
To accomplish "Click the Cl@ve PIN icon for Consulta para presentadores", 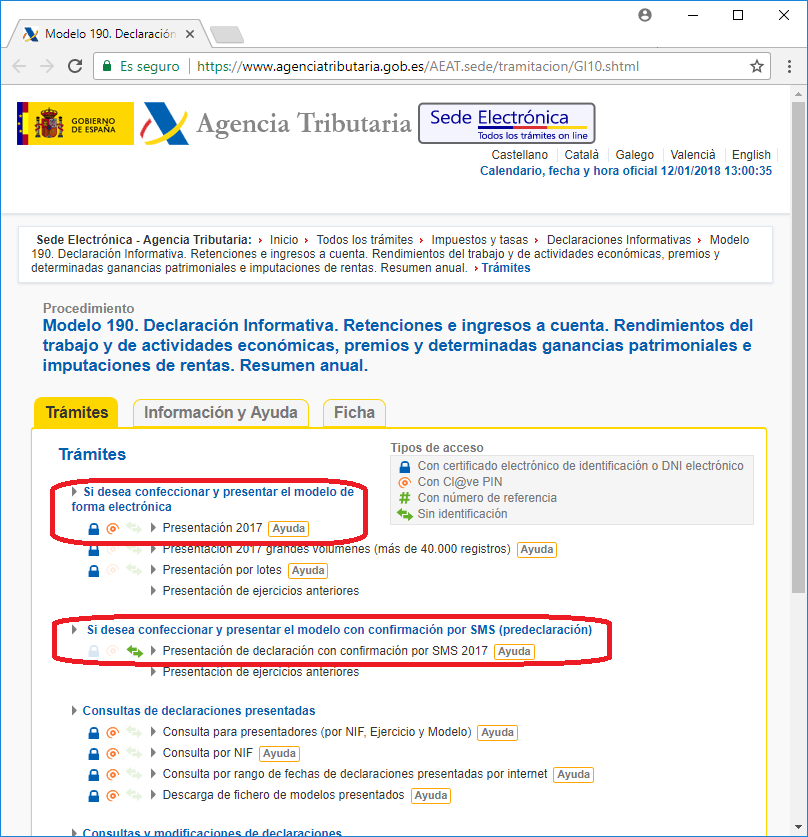I will 112,732.
